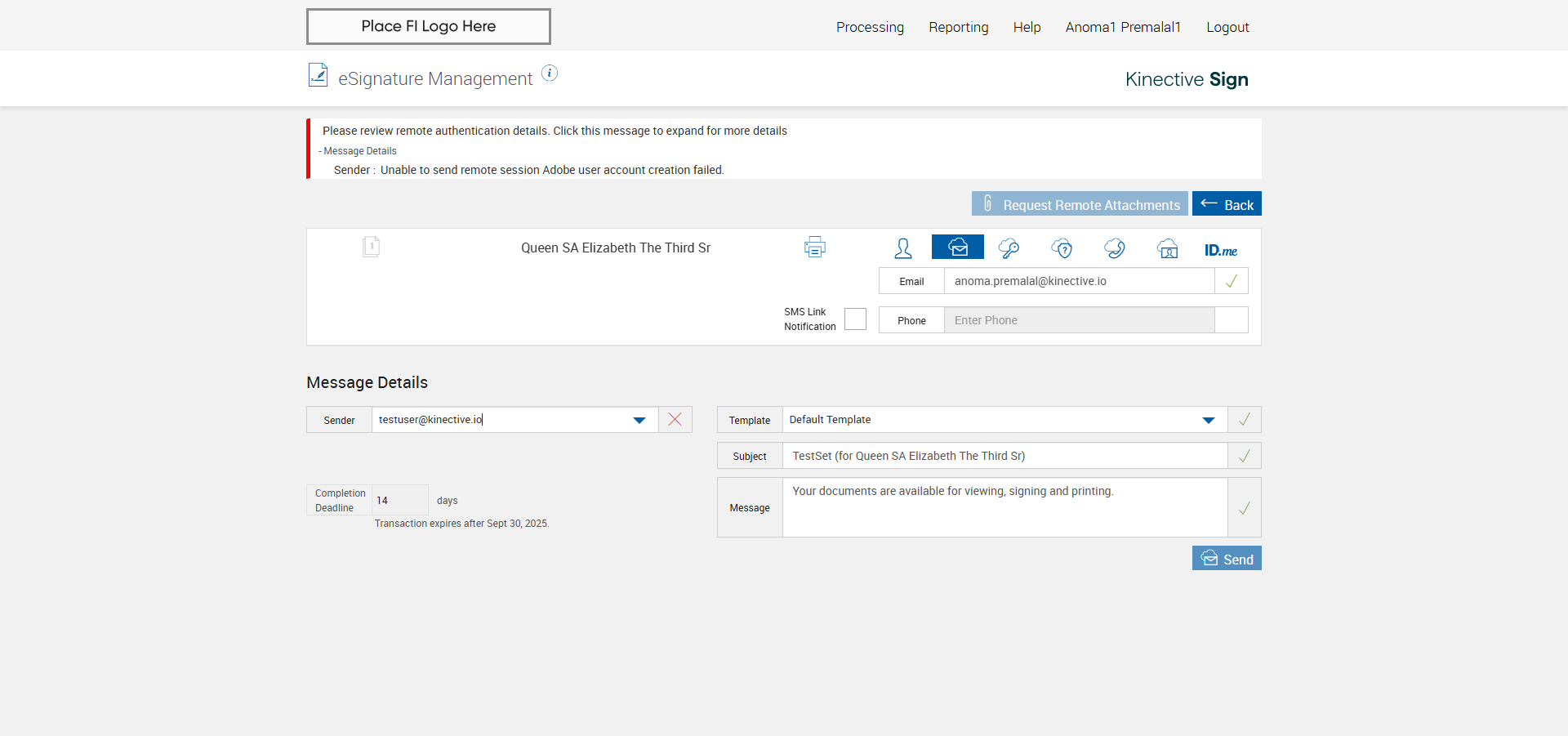
Task: Click the Send button
Action: point(1227,558)
